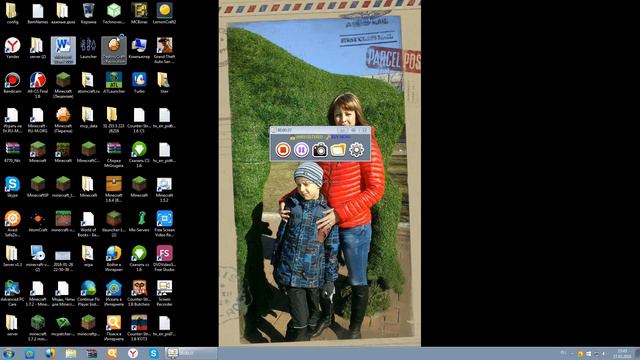Open the atomcraft.ru folder

point(88,83)
